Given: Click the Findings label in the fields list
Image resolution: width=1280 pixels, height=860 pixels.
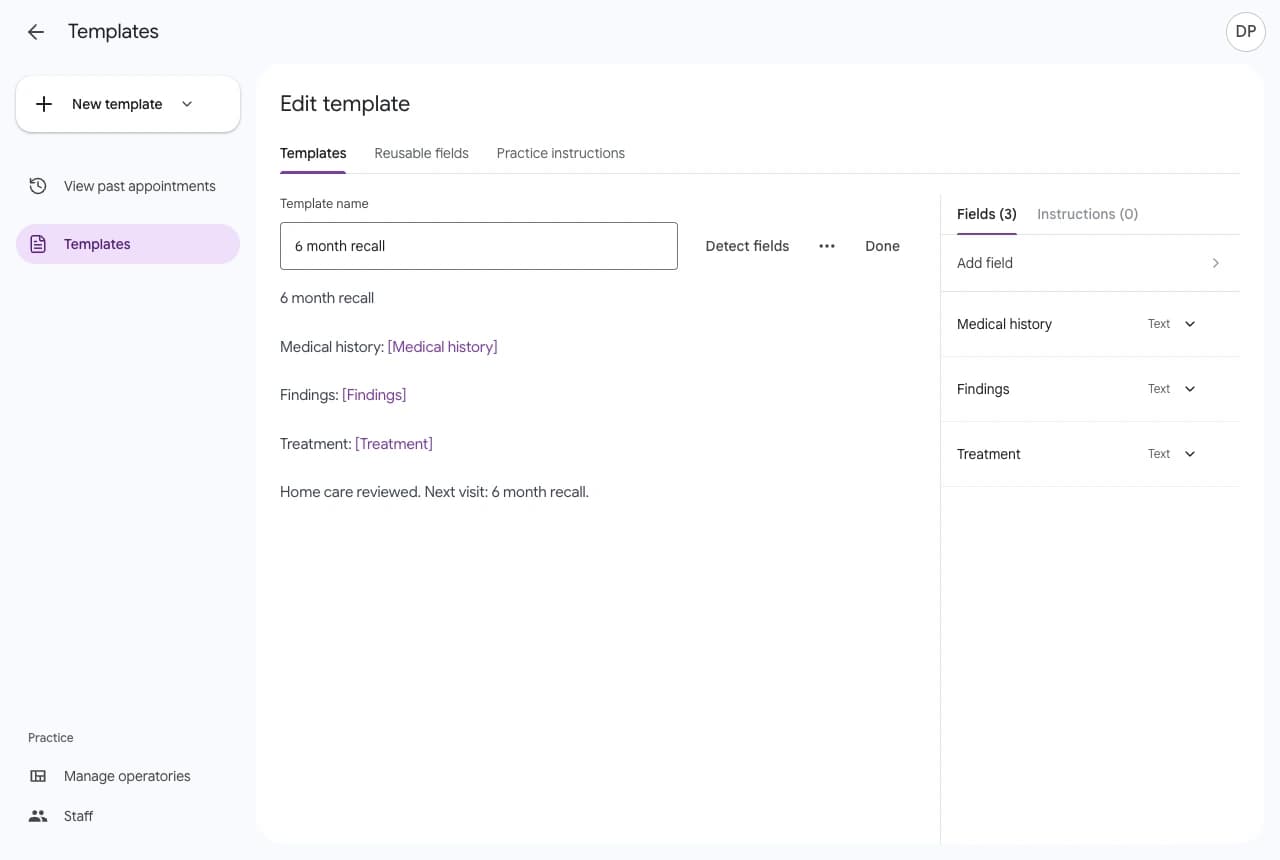Looking at the screenshot, I should click(x=983, y=389).
